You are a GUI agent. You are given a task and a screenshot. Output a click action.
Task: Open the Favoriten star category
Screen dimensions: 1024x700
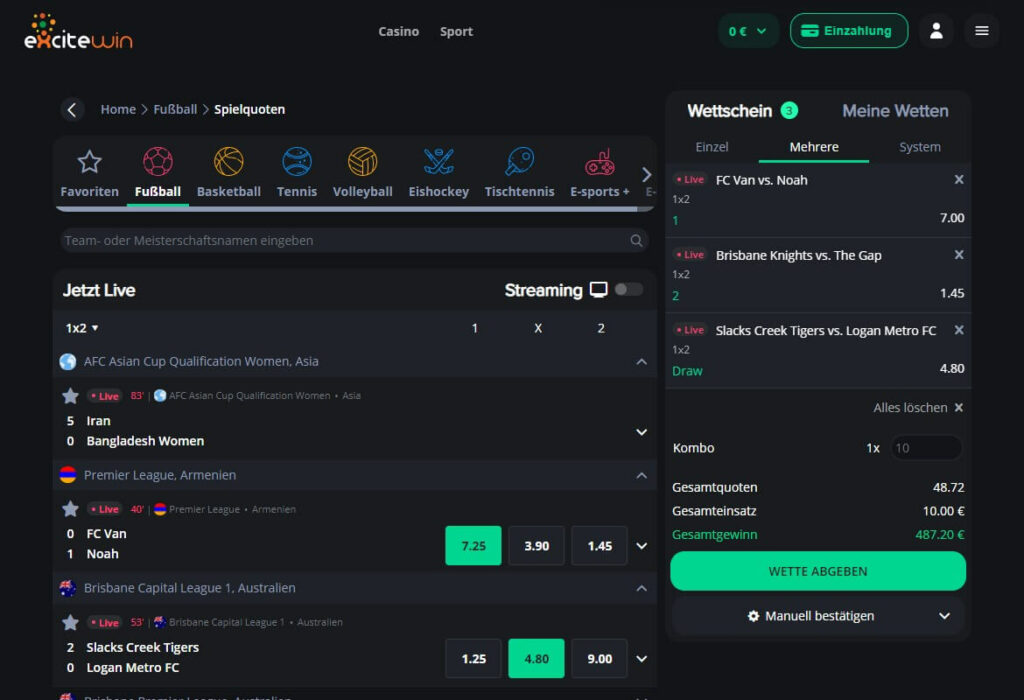tap(89, 173)
